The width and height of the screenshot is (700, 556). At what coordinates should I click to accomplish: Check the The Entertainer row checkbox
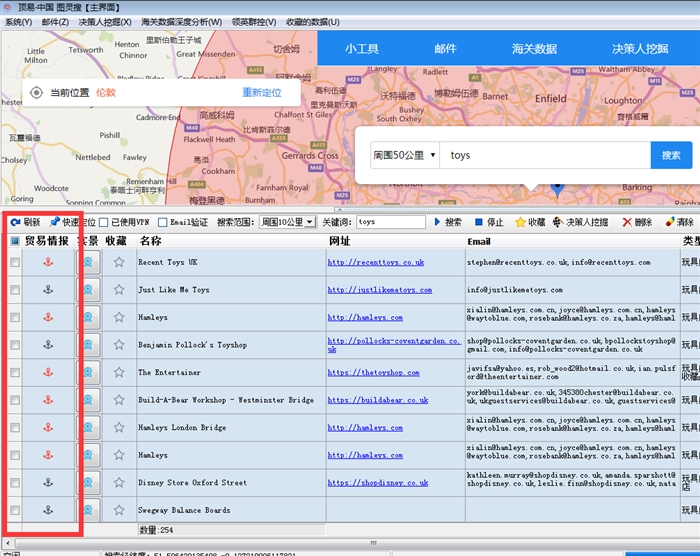click(x=15, y=372)
